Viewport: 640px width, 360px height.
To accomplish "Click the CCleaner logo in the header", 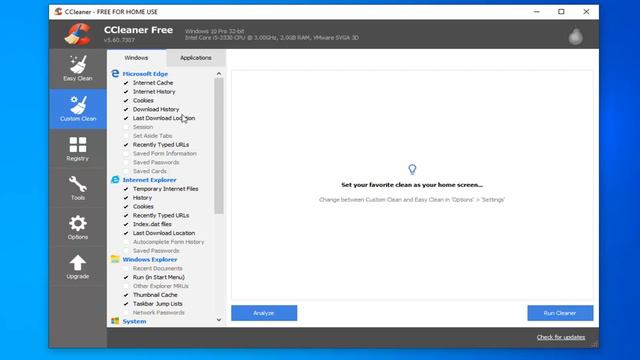I will (x=77, y=34).
